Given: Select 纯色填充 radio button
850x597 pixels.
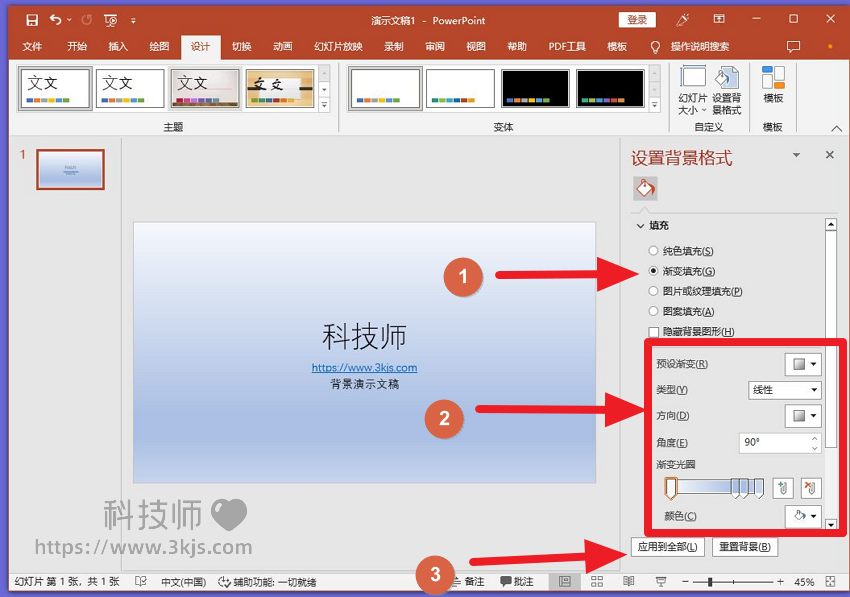Looking at the screenshot, I should pos(653,251).
